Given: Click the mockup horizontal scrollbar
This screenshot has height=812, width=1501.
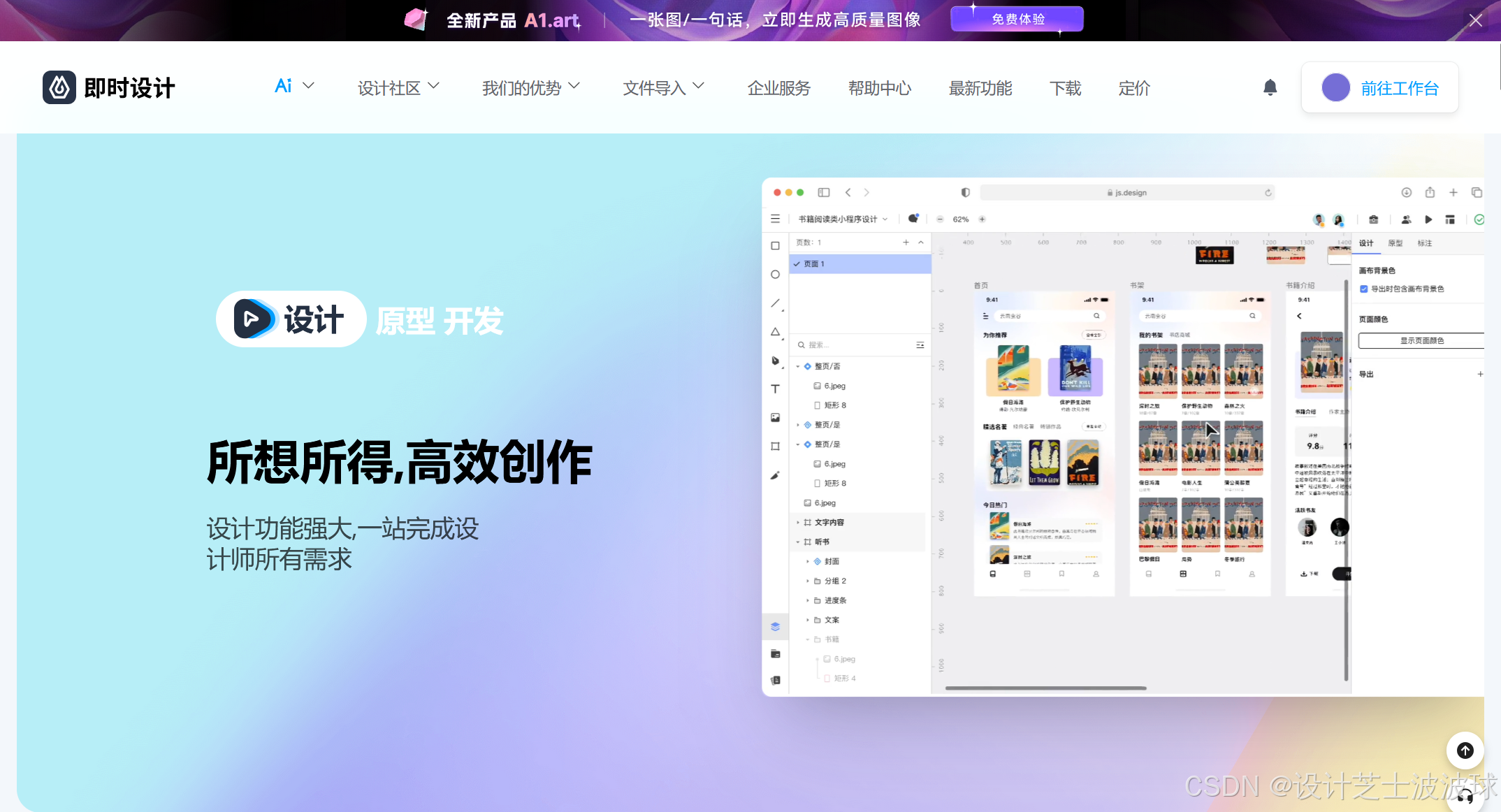Looking at the screenshot, I should click(x=1045, y=688).
